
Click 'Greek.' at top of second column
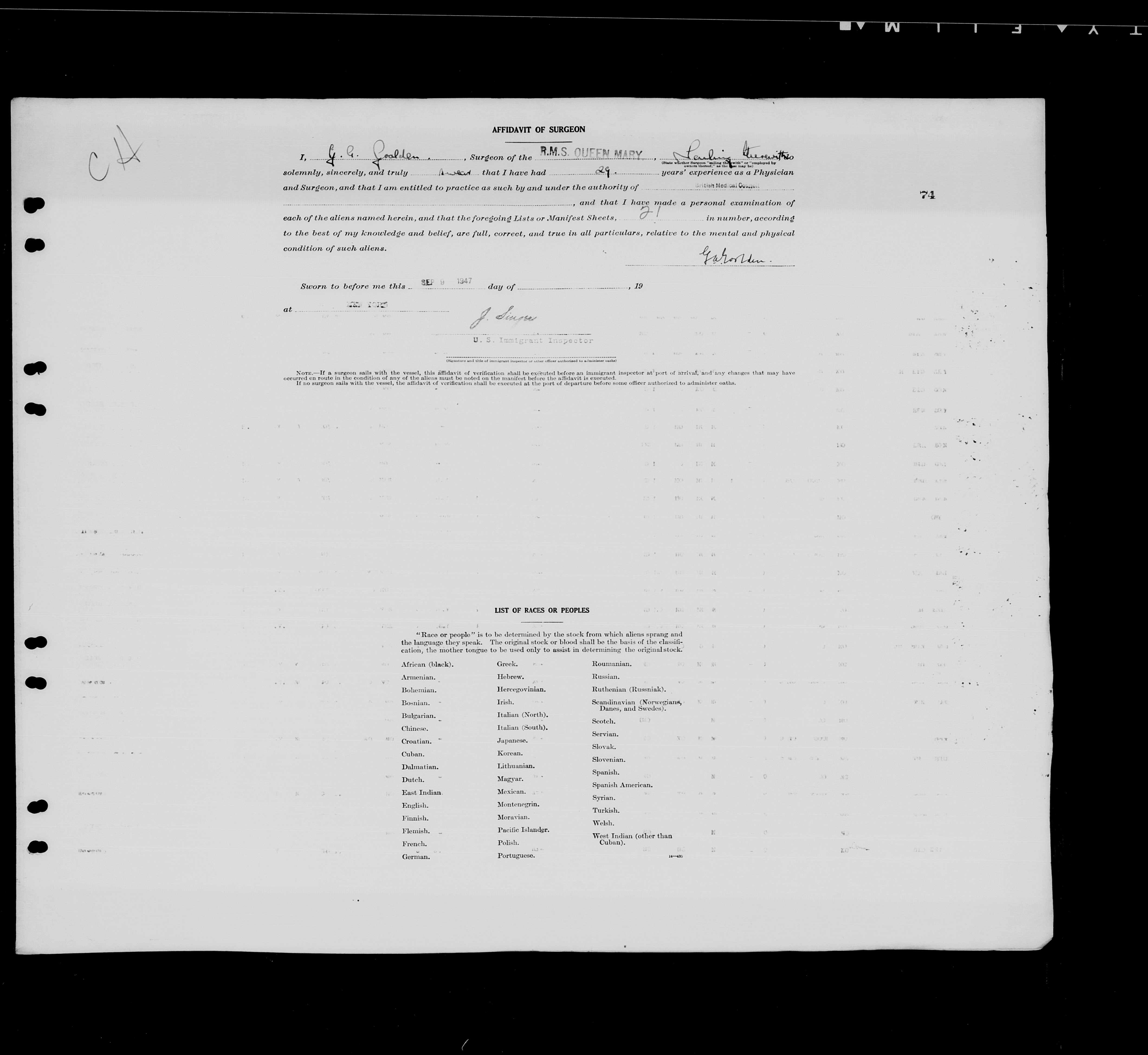pyautogui.click(x=507, y=664)
